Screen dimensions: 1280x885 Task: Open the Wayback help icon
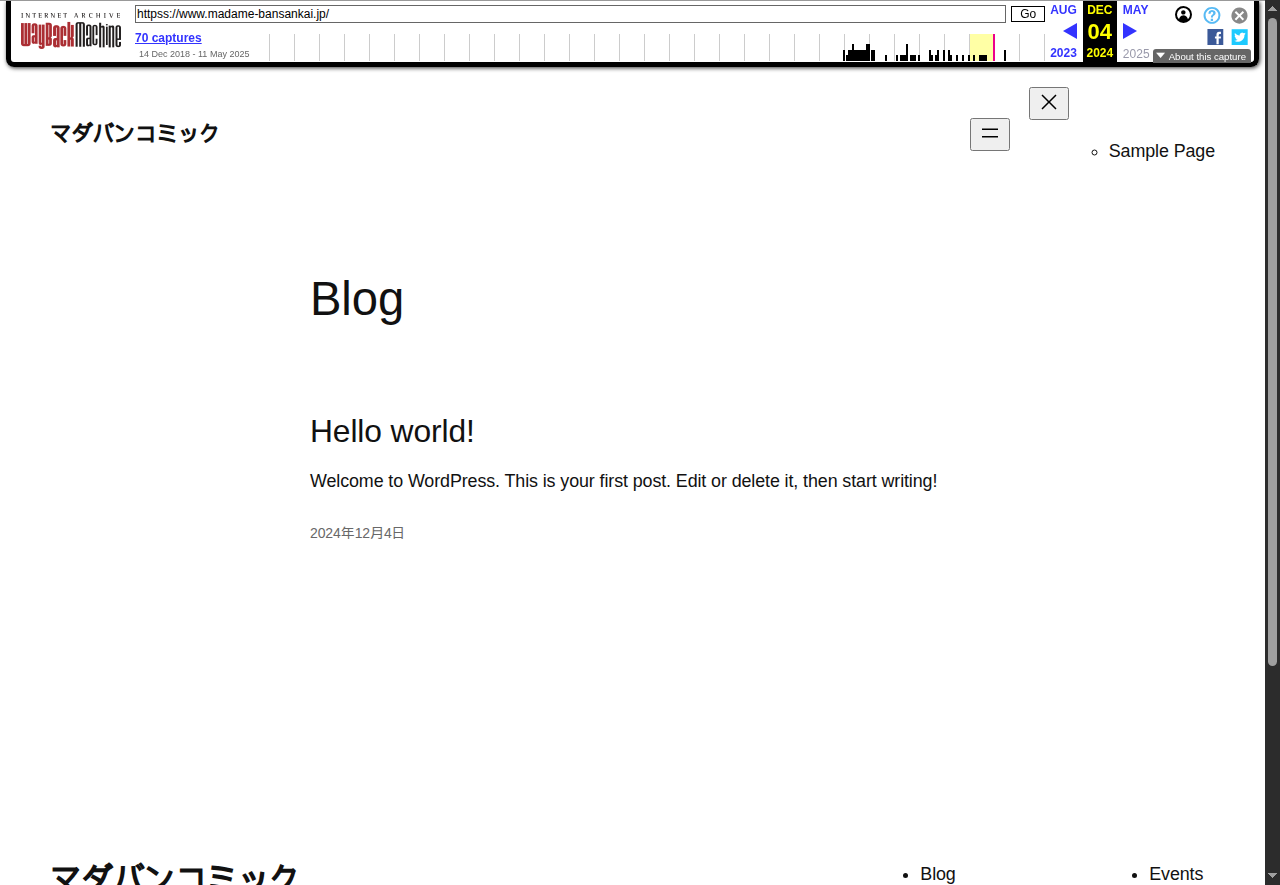click(x=1211, y=15)
